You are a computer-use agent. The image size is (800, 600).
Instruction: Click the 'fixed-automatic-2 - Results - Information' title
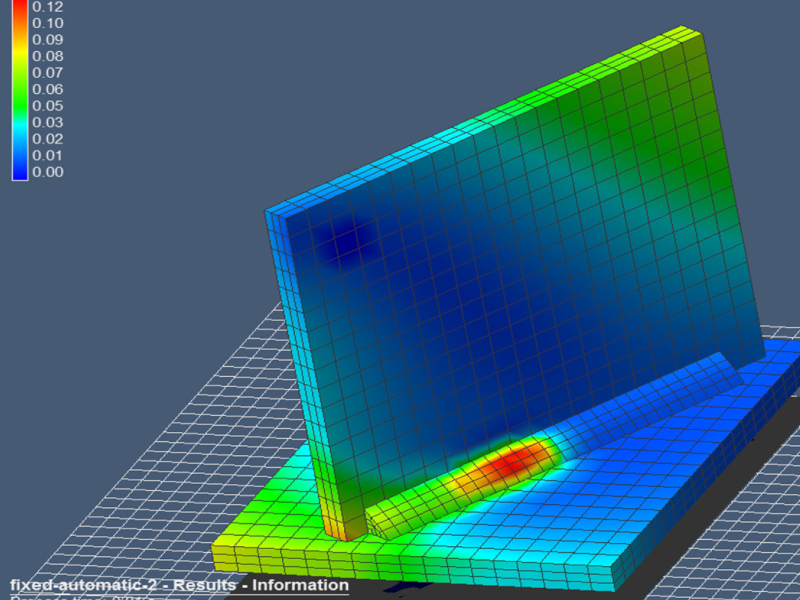(179, 585)
